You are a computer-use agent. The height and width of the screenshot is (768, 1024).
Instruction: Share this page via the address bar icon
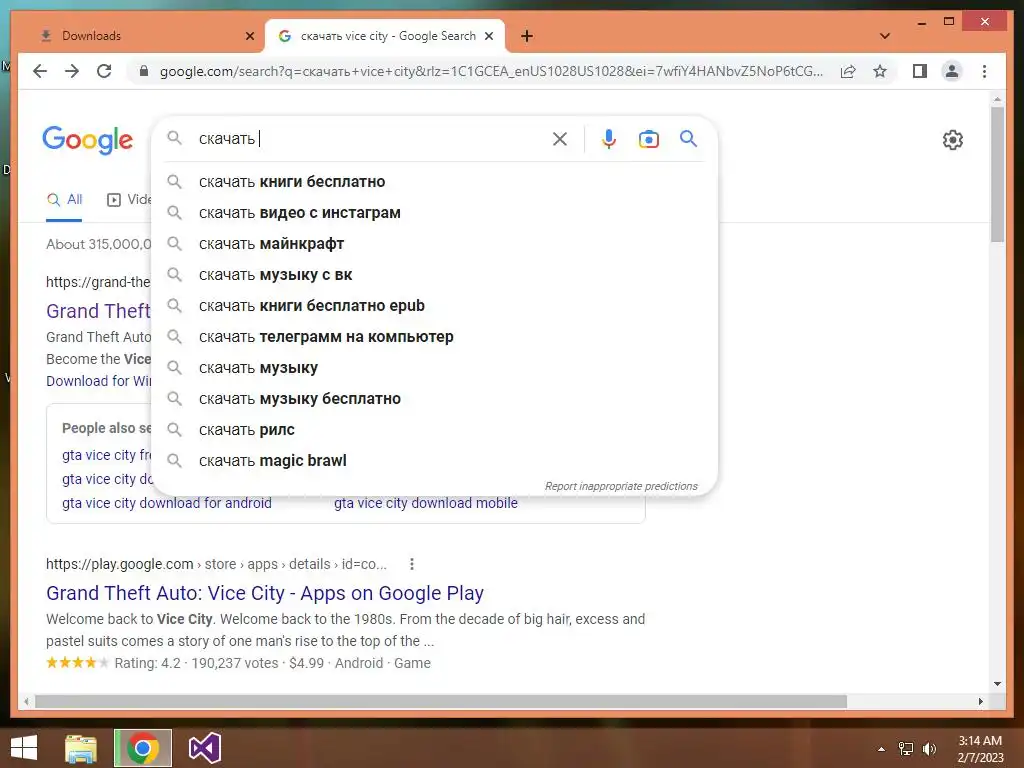848,71
